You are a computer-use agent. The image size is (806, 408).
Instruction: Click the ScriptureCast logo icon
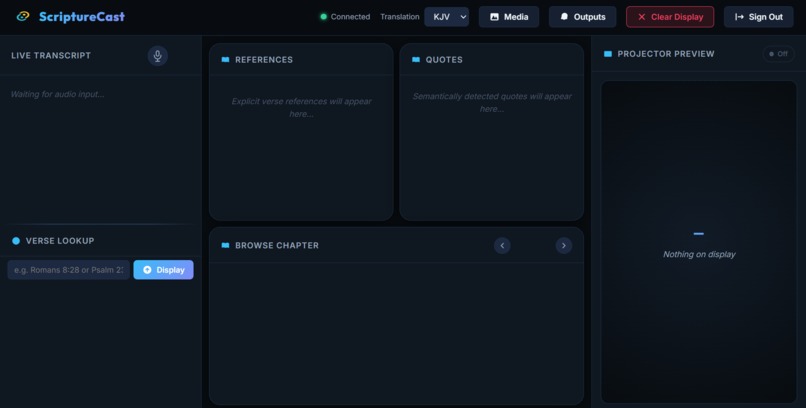[23, 16]
